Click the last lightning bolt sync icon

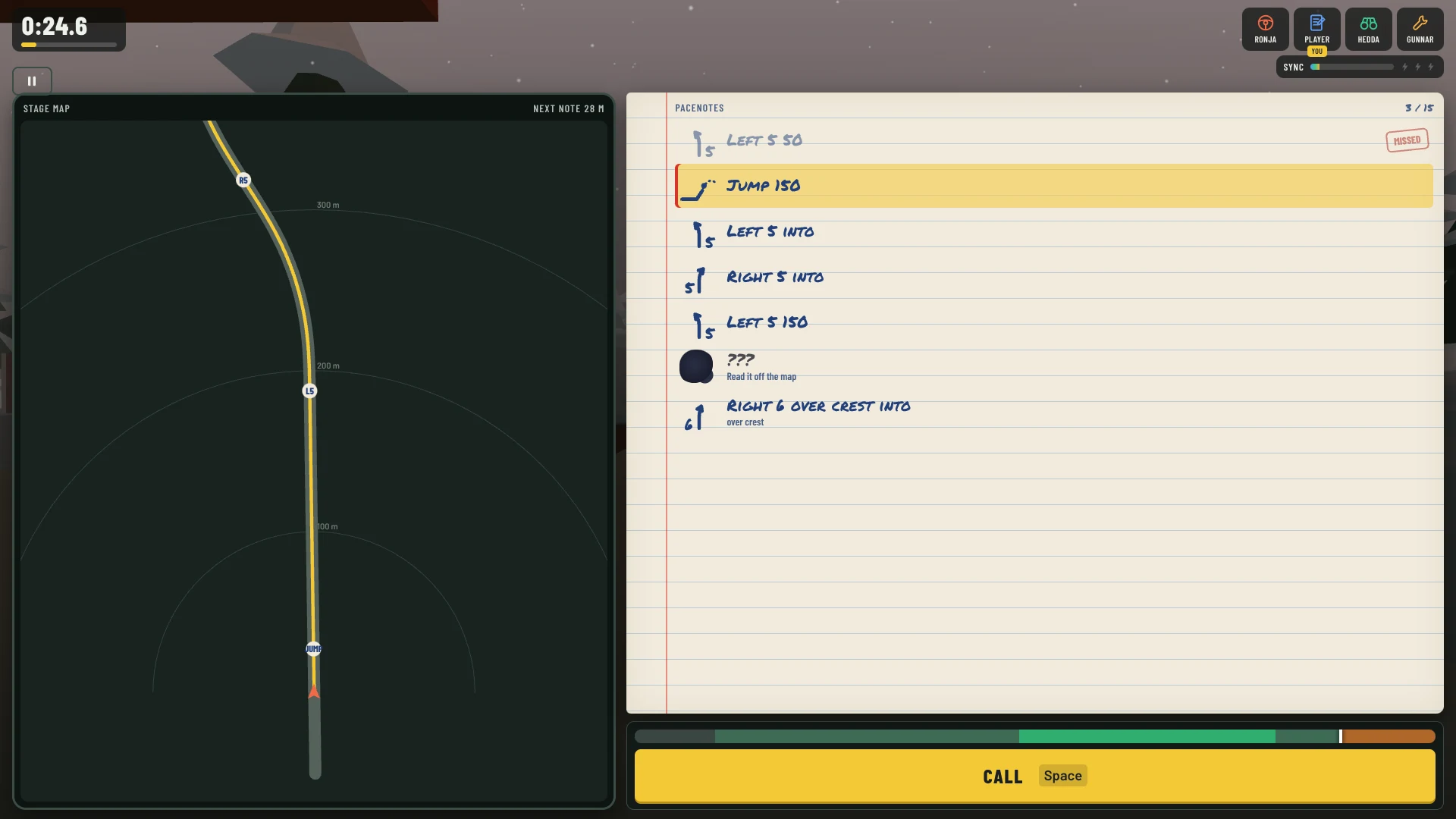click(1431, 67)
